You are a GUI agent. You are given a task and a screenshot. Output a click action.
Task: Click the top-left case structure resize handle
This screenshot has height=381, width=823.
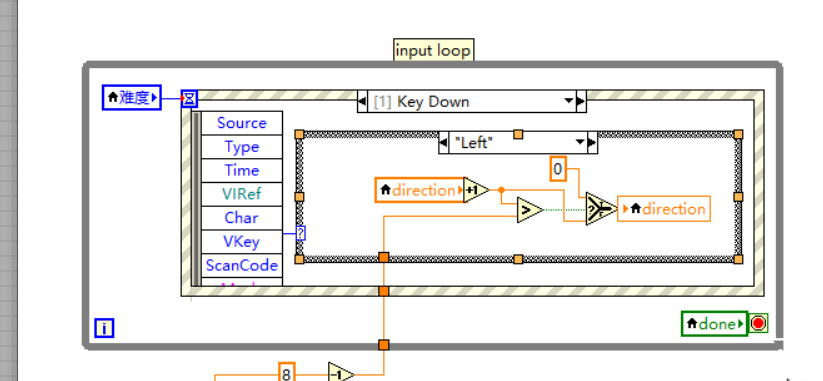click(x=300, y=134)
